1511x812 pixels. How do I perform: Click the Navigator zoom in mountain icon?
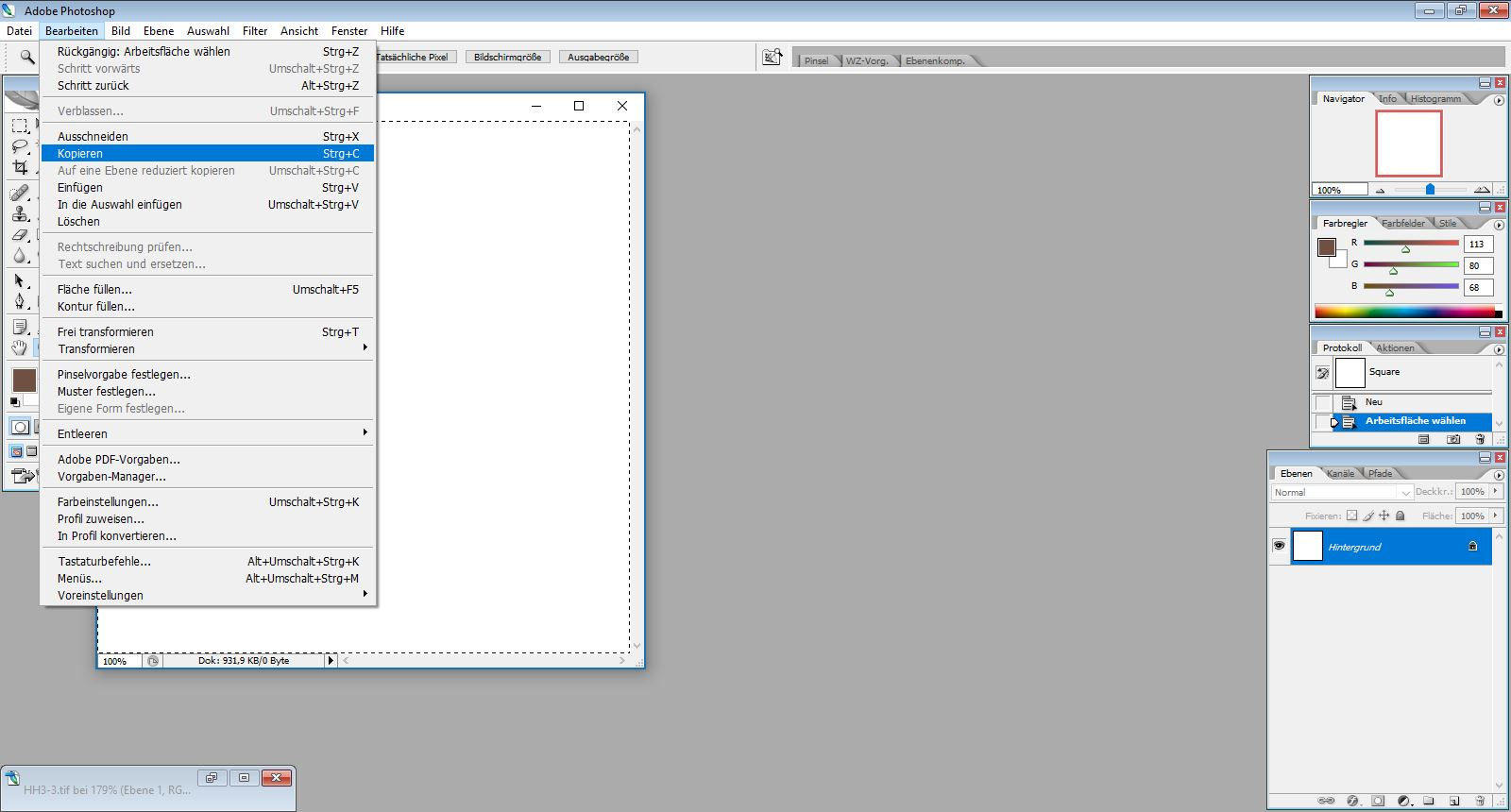point(1482,190)
